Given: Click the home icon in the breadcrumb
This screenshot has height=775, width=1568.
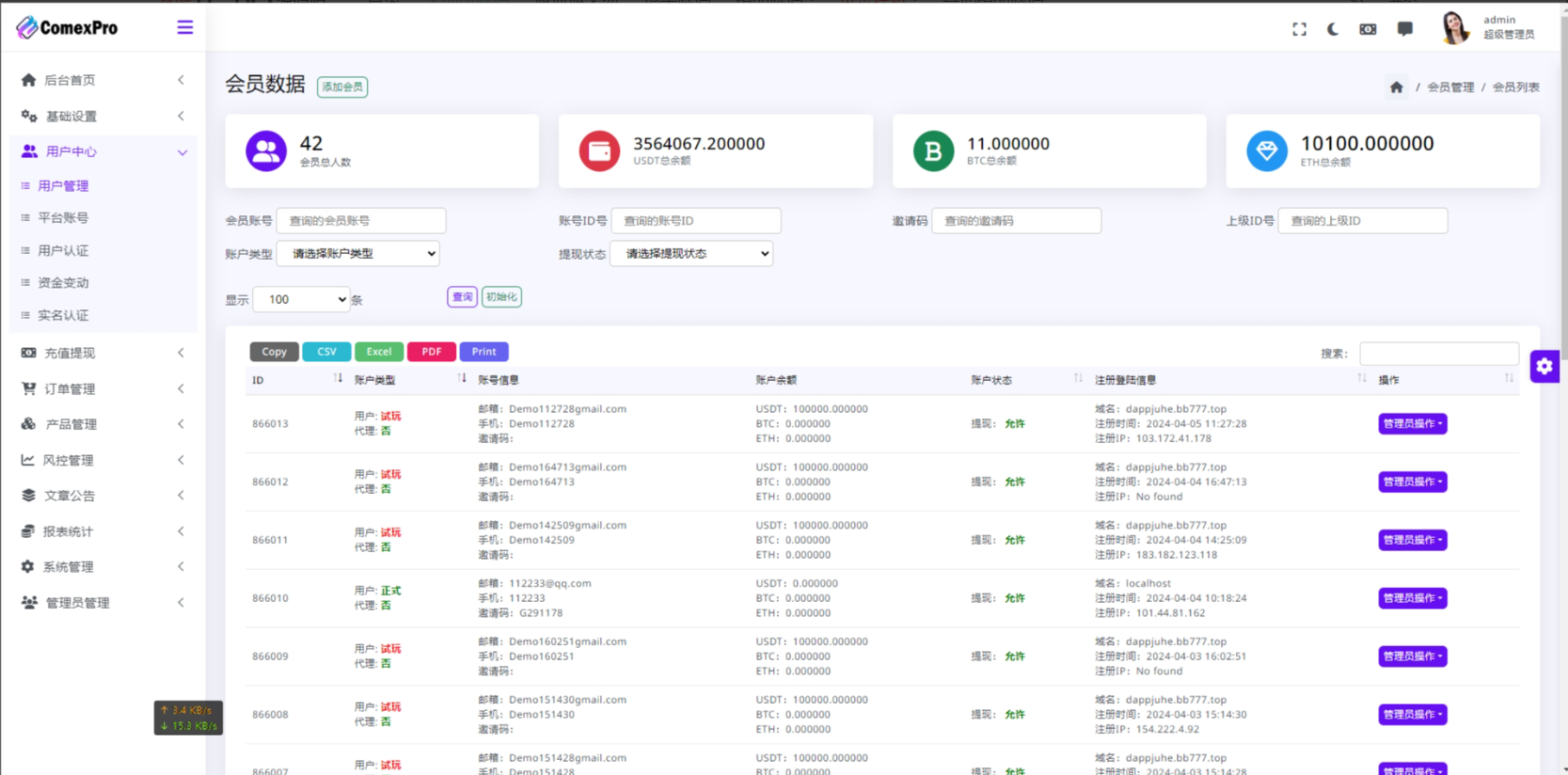Looking at the screenshot, I should coord(1396,87).
